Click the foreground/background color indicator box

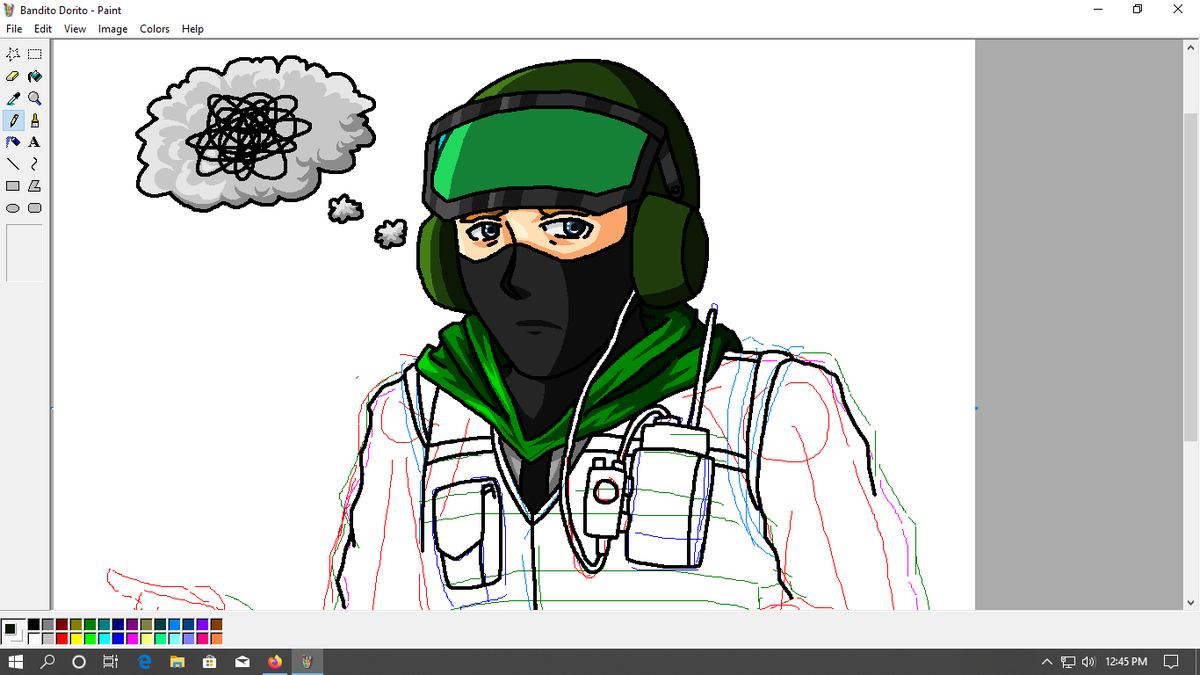pyautogui.click(x=13, y=631)
